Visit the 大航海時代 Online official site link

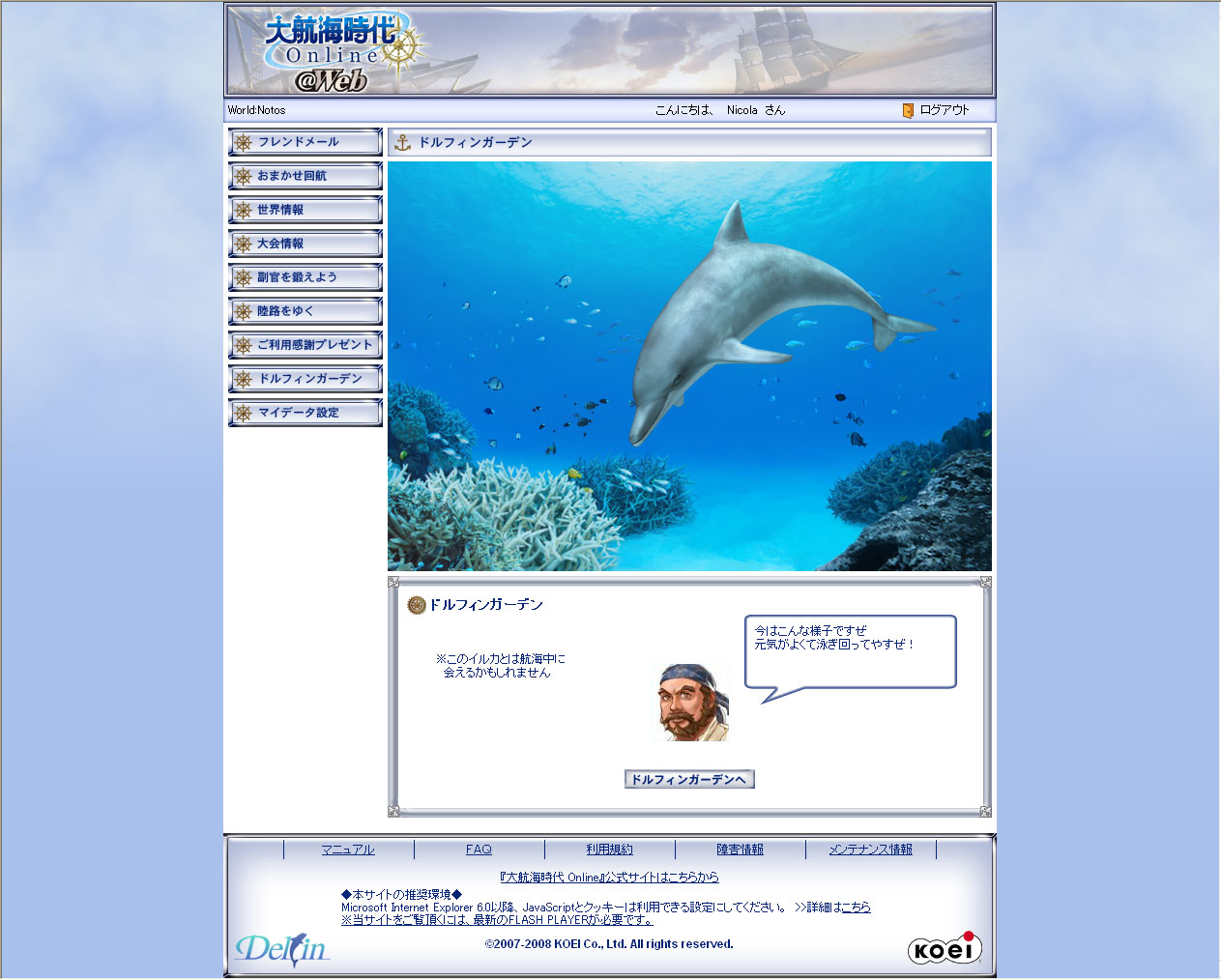(x=609, y=878)
